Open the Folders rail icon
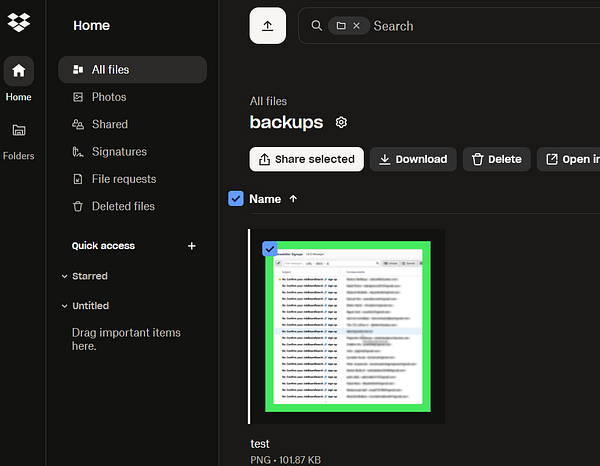Screen dimensions: 600x466 point(18,142)
